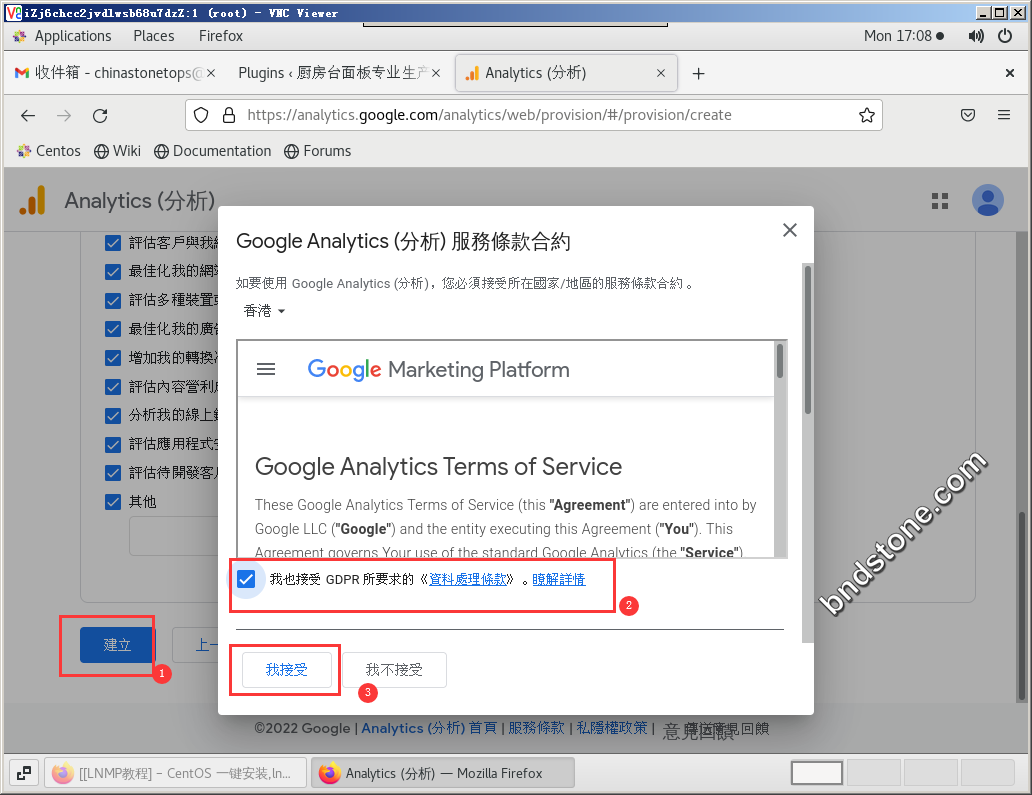Screen dimensions: 1032x795
Task: Open the Marketing Platform hamburger menu
Action: [266, 369]
